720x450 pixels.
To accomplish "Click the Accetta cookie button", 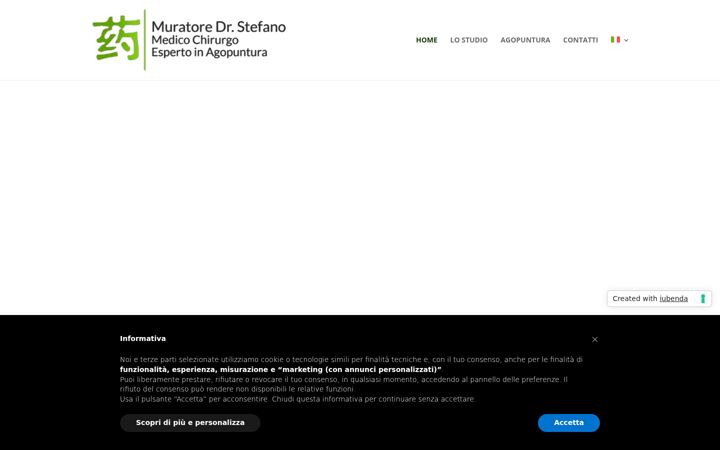I will click(x=568, y=422).
